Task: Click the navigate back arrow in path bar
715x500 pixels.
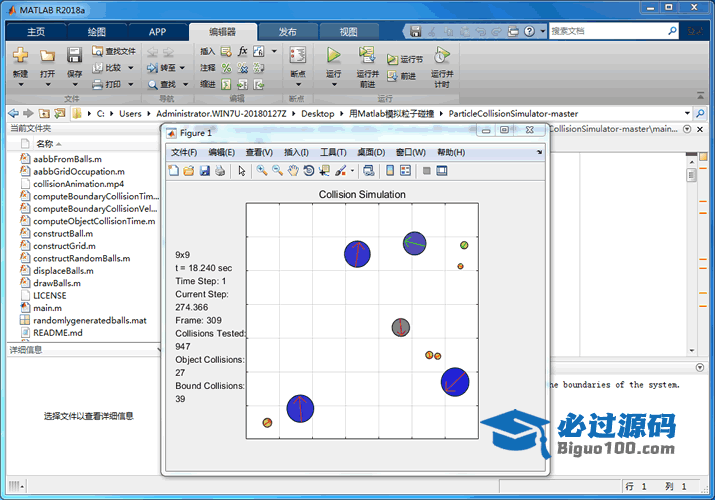Action: click(x=14, y=113)
